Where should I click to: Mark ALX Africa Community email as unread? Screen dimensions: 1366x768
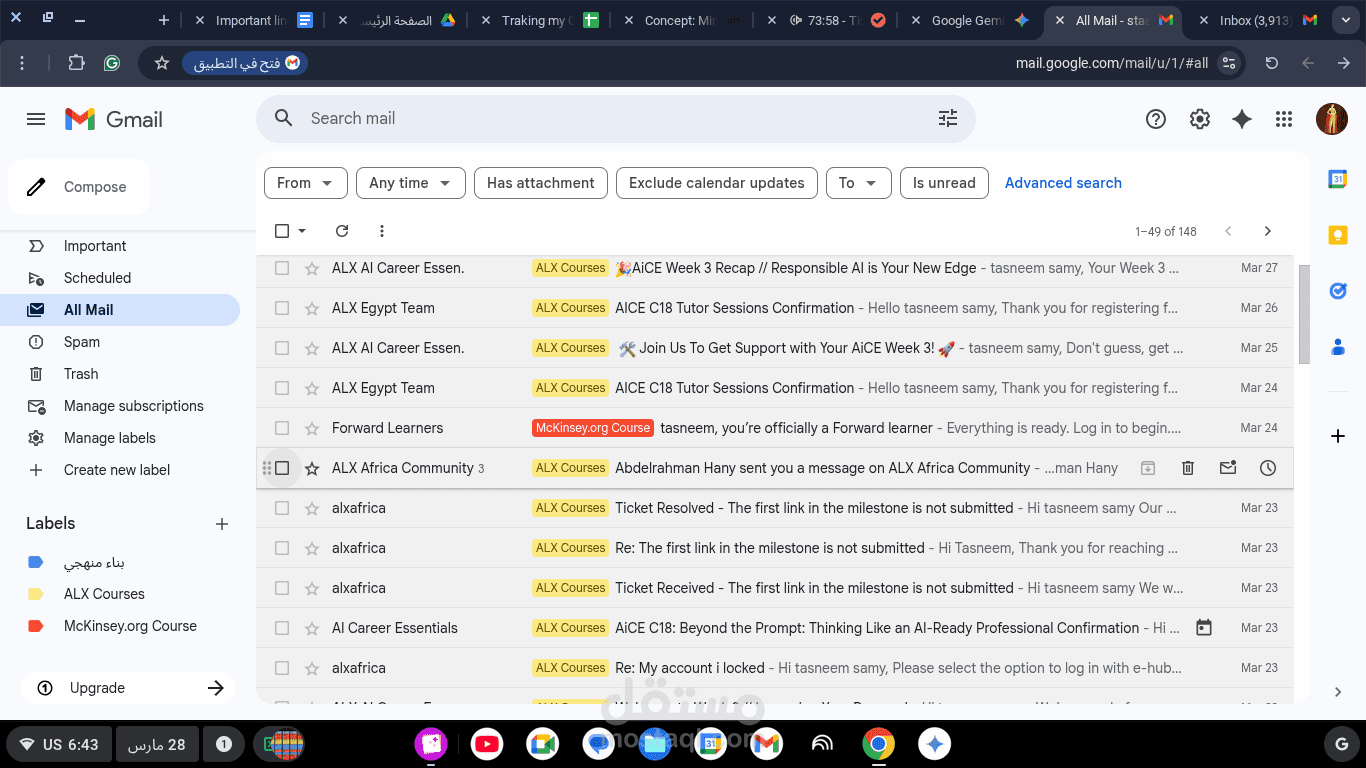click(x=1228, y=468)
